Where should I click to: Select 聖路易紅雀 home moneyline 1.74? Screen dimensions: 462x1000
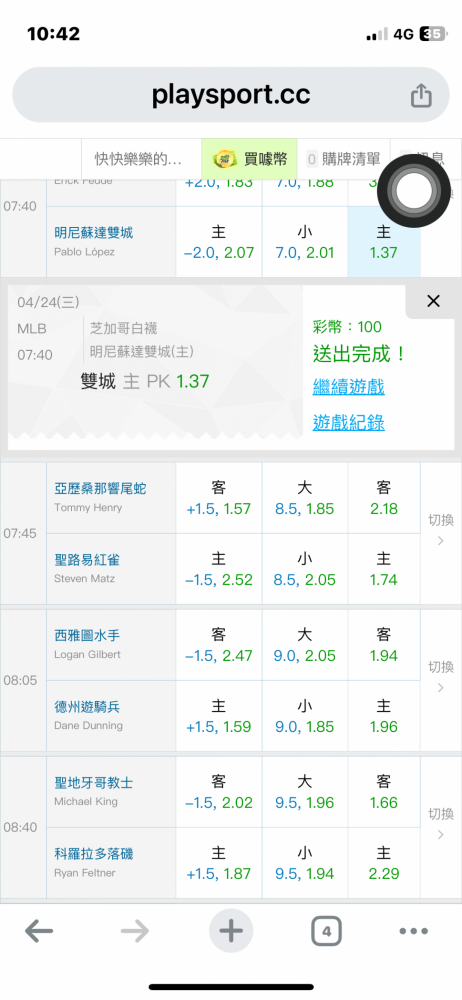[x=384, y=569]
